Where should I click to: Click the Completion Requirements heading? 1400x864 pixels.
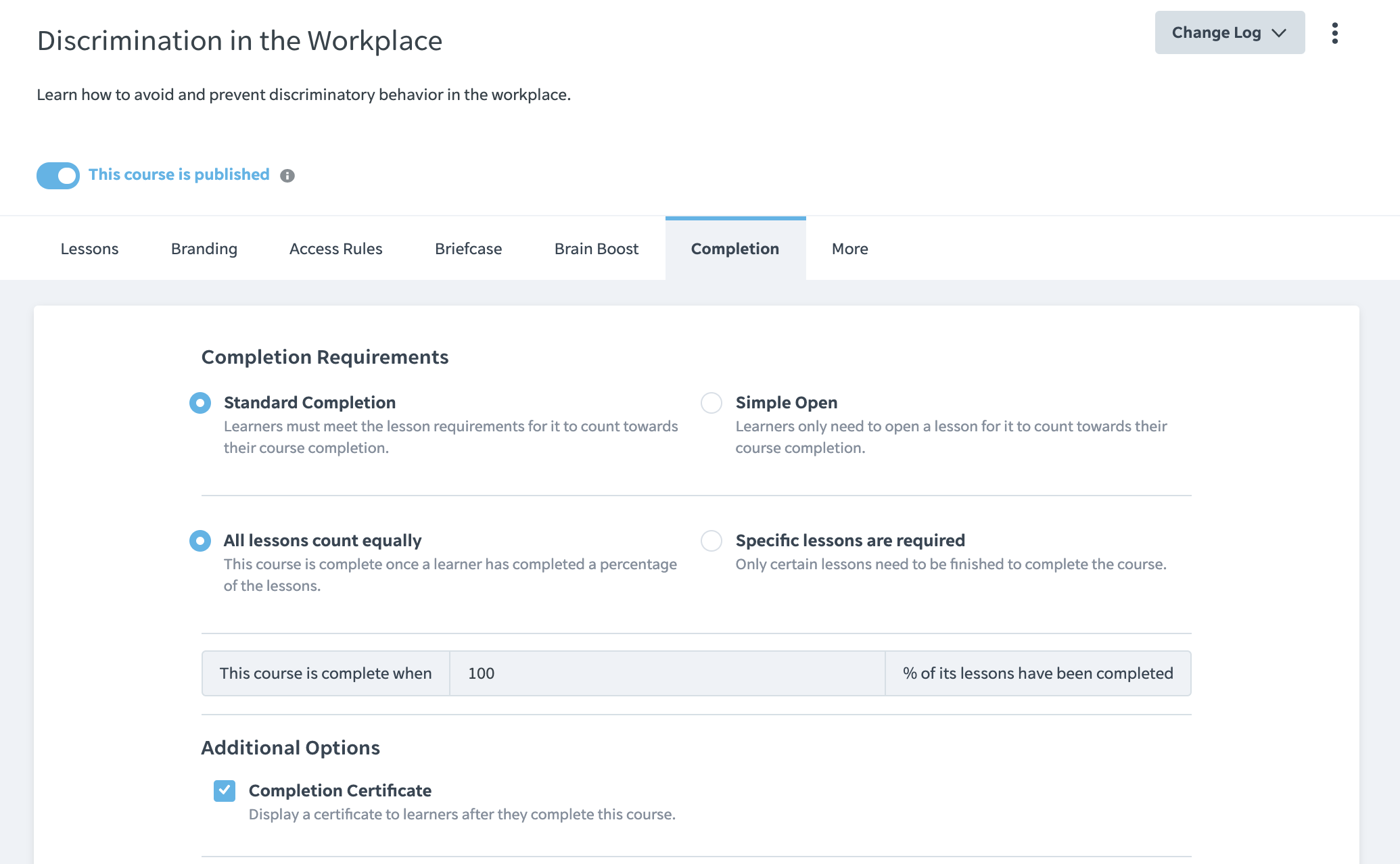pyautogui.click(x=325, y=357)
